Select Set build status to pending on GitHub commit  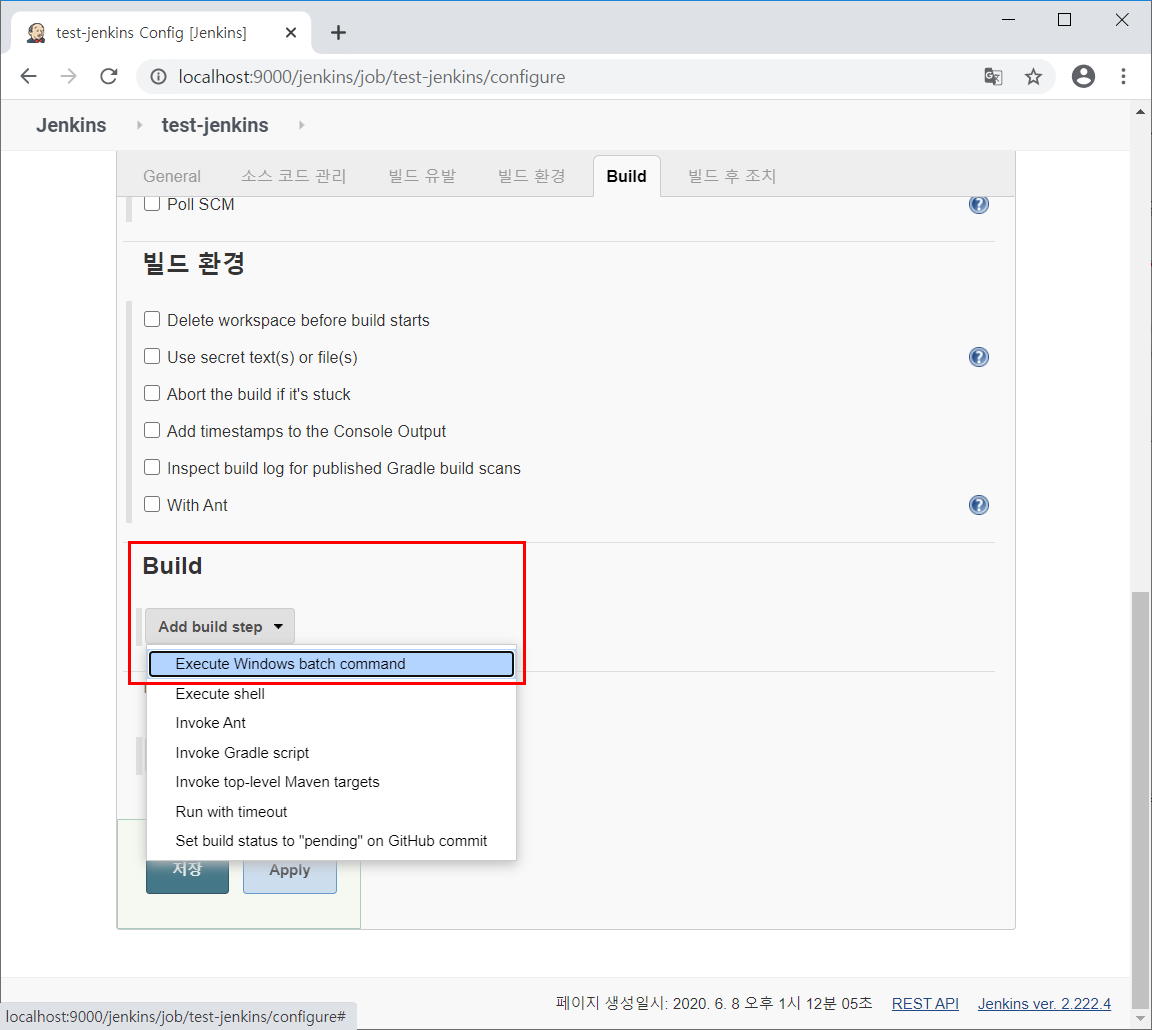[331, 840]
